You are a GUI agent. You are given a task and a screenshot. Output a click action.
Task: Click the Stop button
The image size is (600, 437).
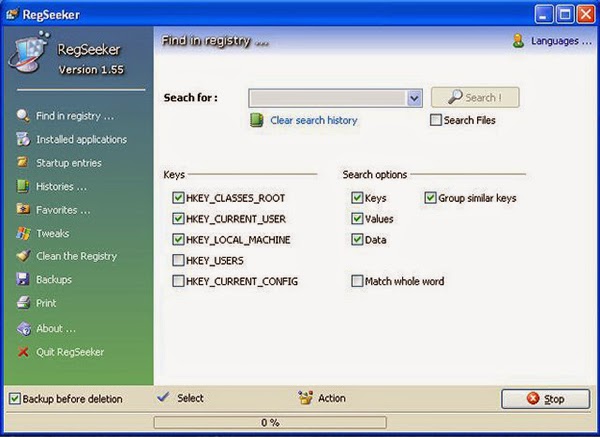546,399
